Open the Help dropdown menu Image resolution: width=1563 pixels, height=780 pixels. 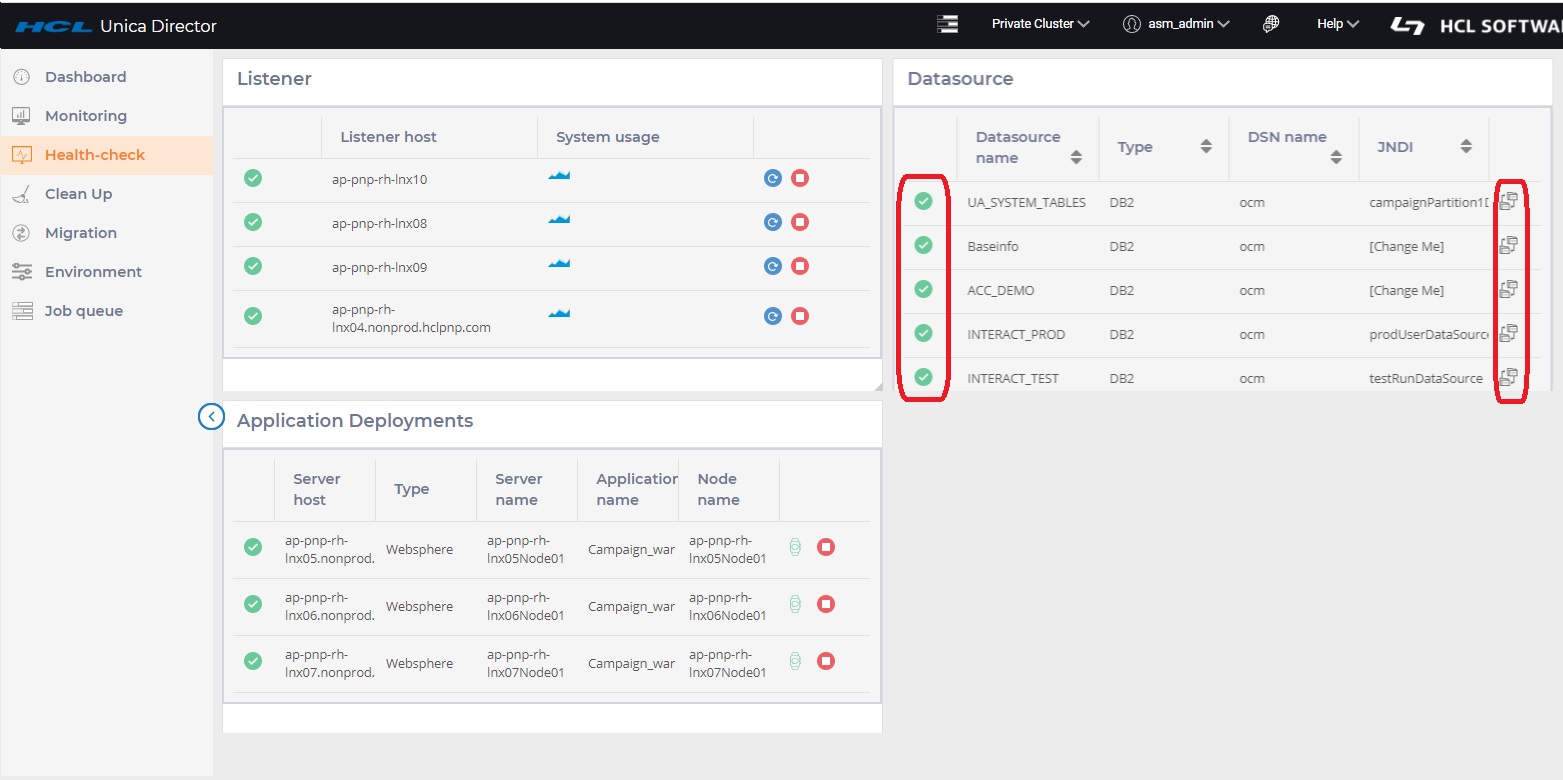coord(1337,24)
